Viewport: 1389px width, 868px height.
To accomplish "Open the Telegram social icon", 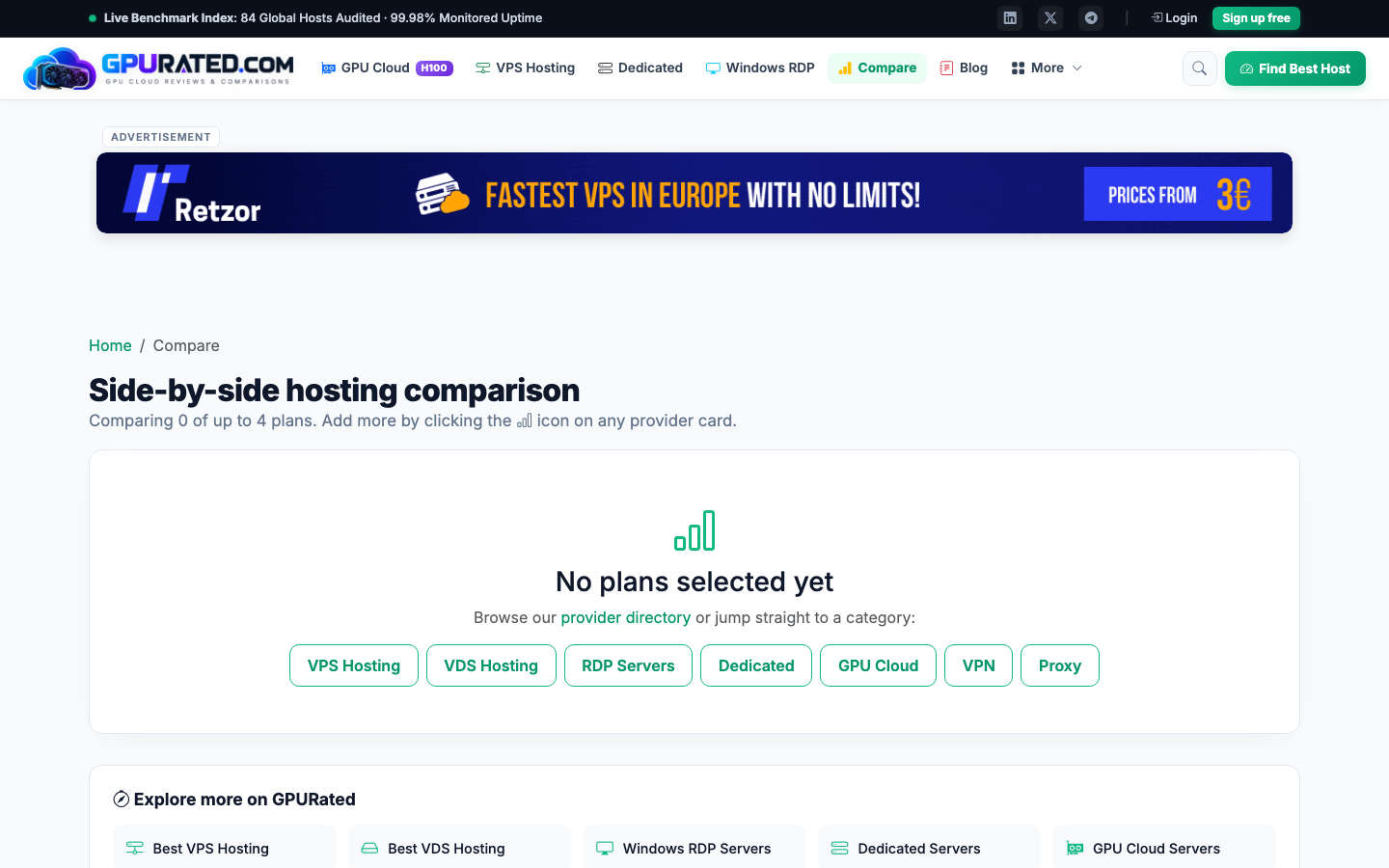I will (x=1091, y=17).
